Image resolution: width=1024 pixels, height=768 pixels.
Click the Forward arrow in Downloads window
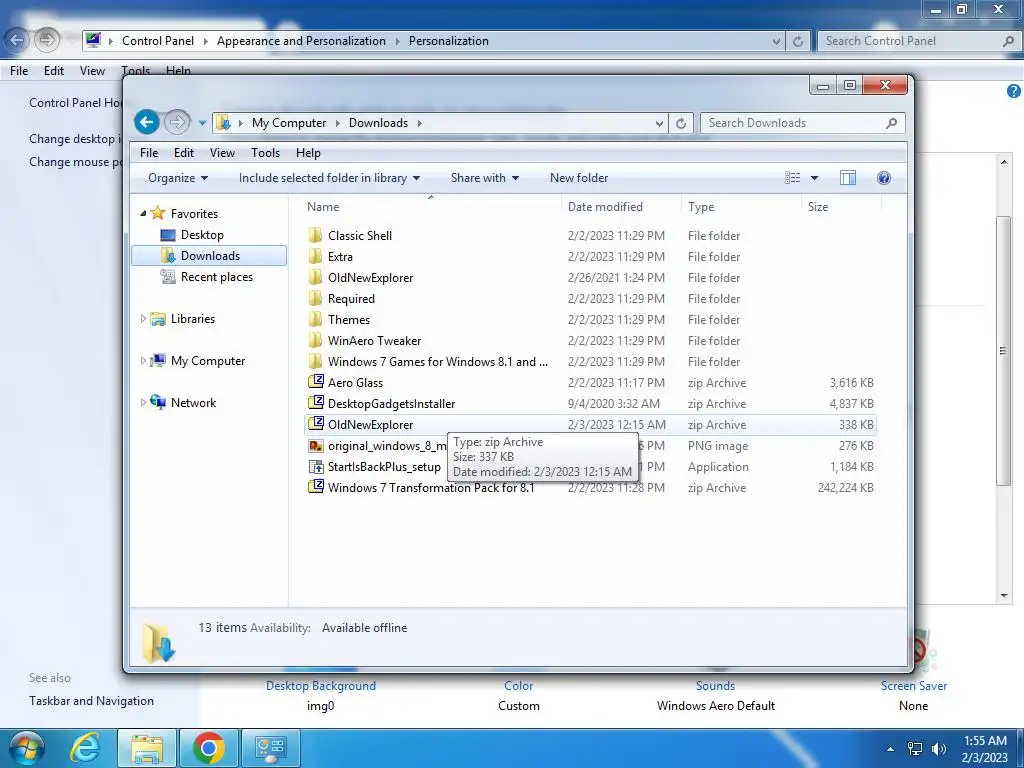pos(176,122)
